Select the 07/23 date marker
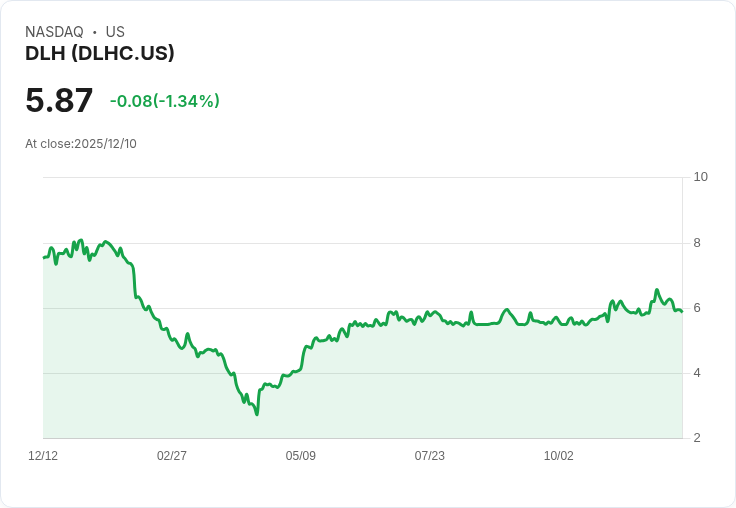 click(x=430, y=455)
